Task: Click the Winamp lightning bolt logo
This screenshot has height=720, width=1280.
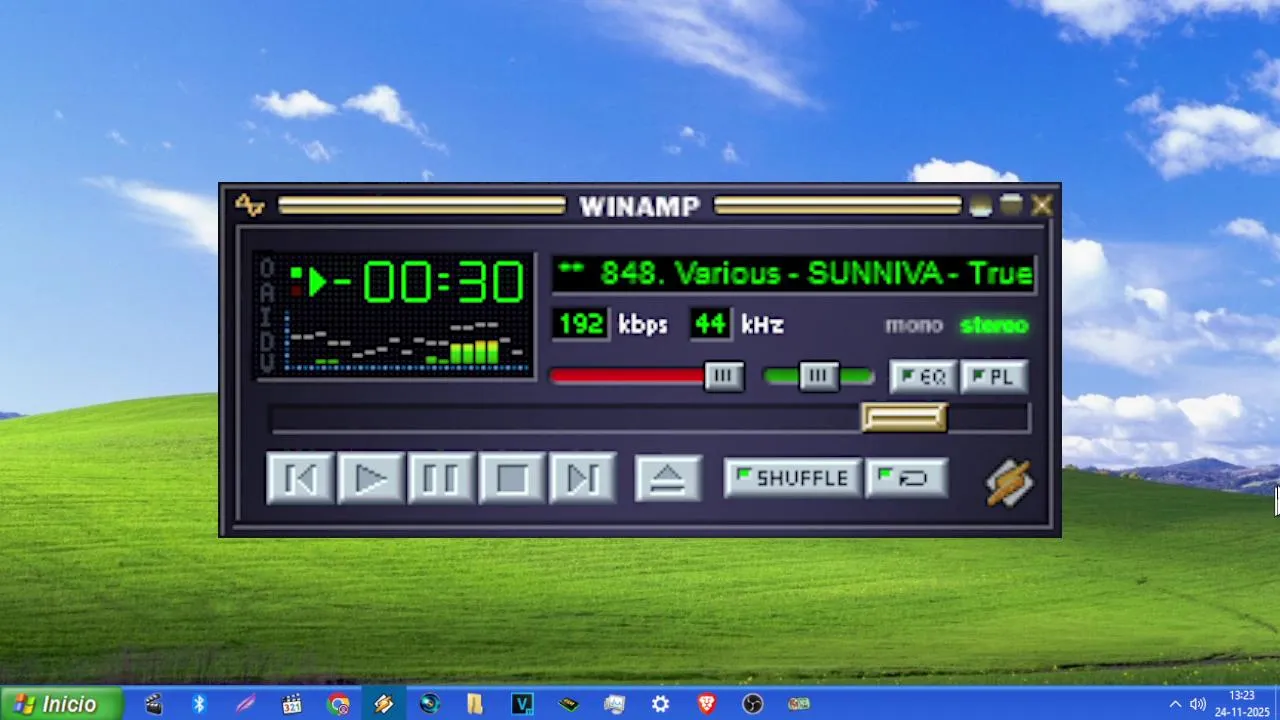Action: [x=1009, y=482]
